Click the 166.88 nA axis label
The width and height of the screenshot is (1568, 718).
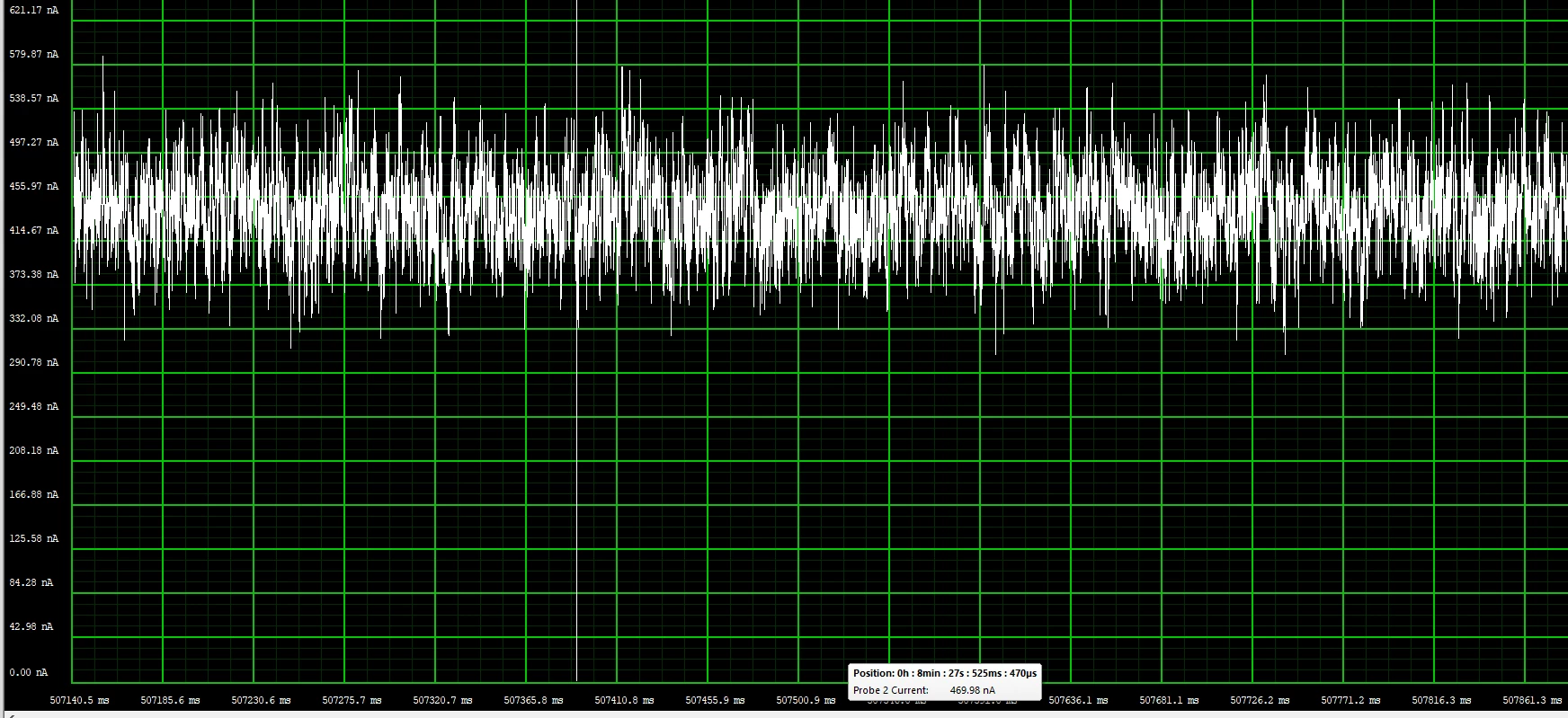(34, 494)
